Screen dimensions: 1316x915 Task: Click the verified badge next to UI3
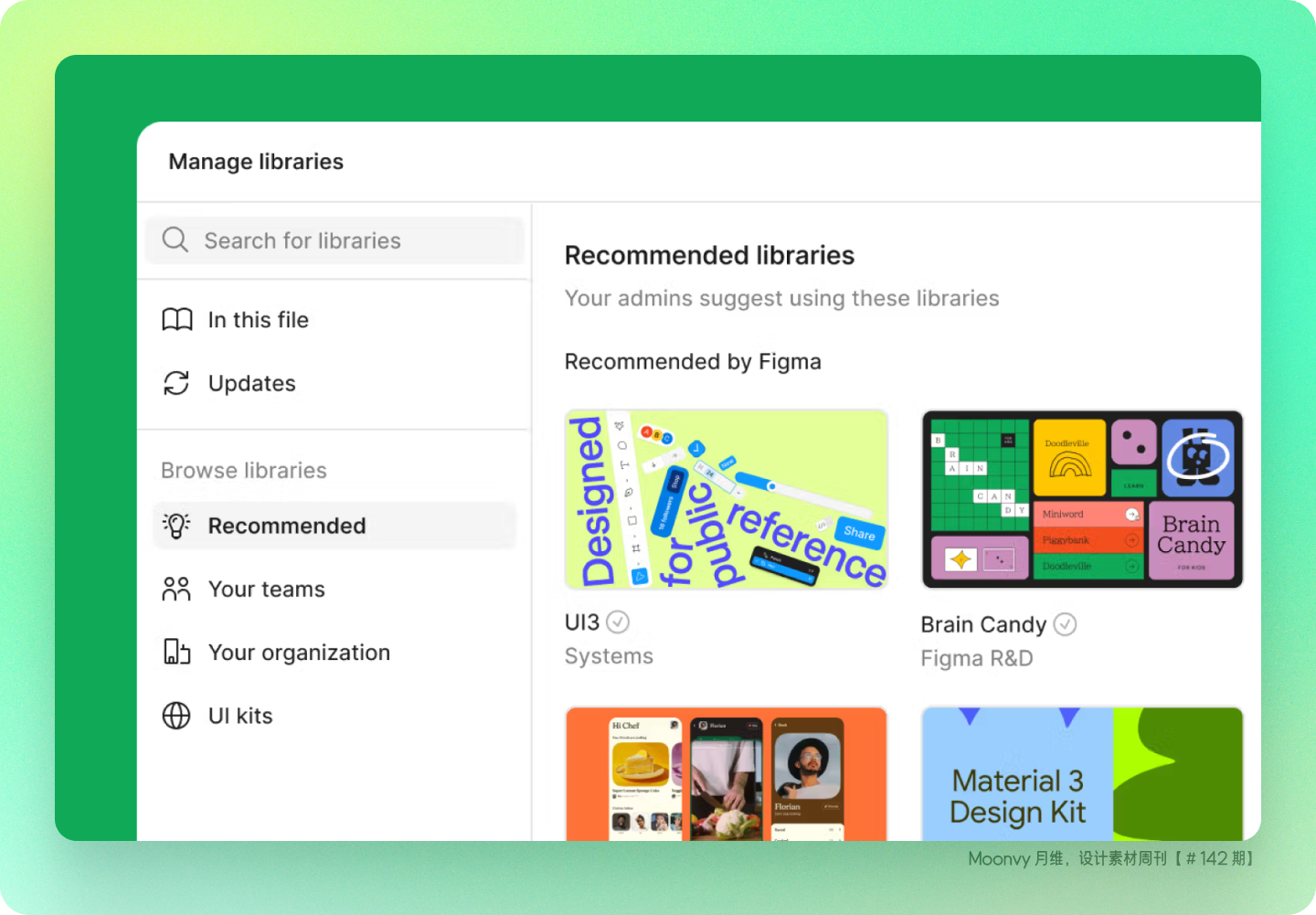click(619, 622)
